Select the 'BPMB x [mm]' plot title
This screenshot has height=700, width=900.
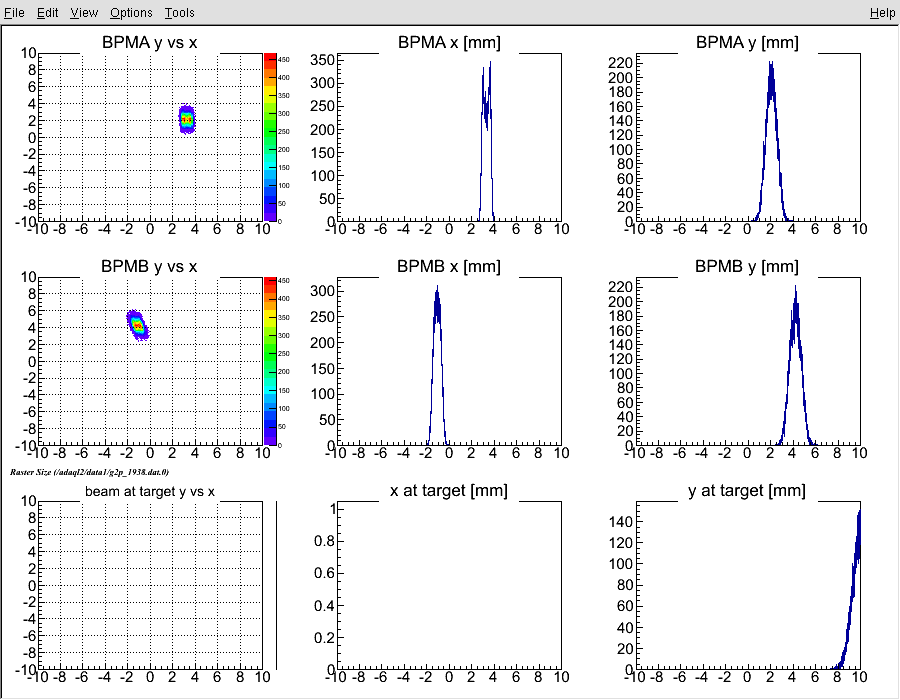coord(449,267)
